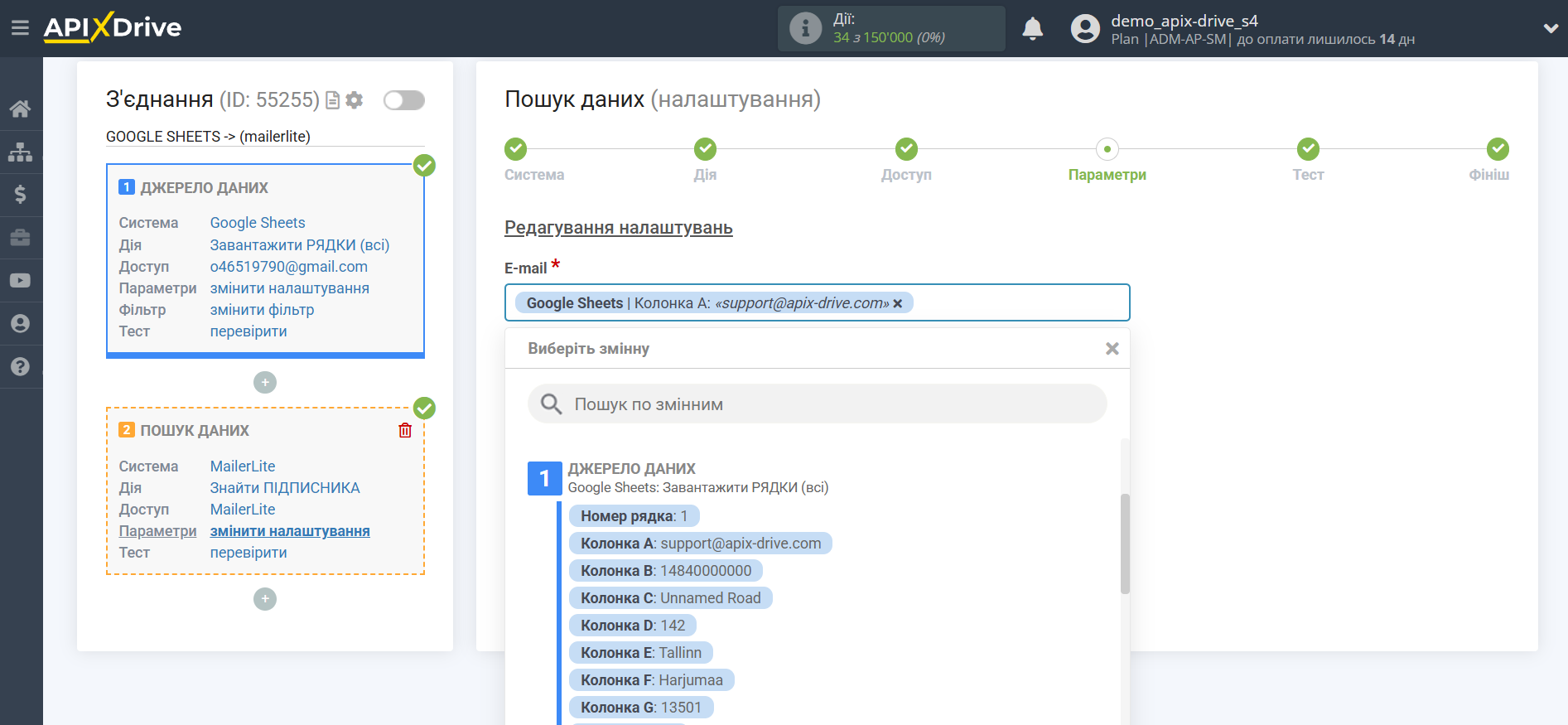1568x725 pixels.
Task: Click змінити налаштування in data search
Action: pos(290,531)
